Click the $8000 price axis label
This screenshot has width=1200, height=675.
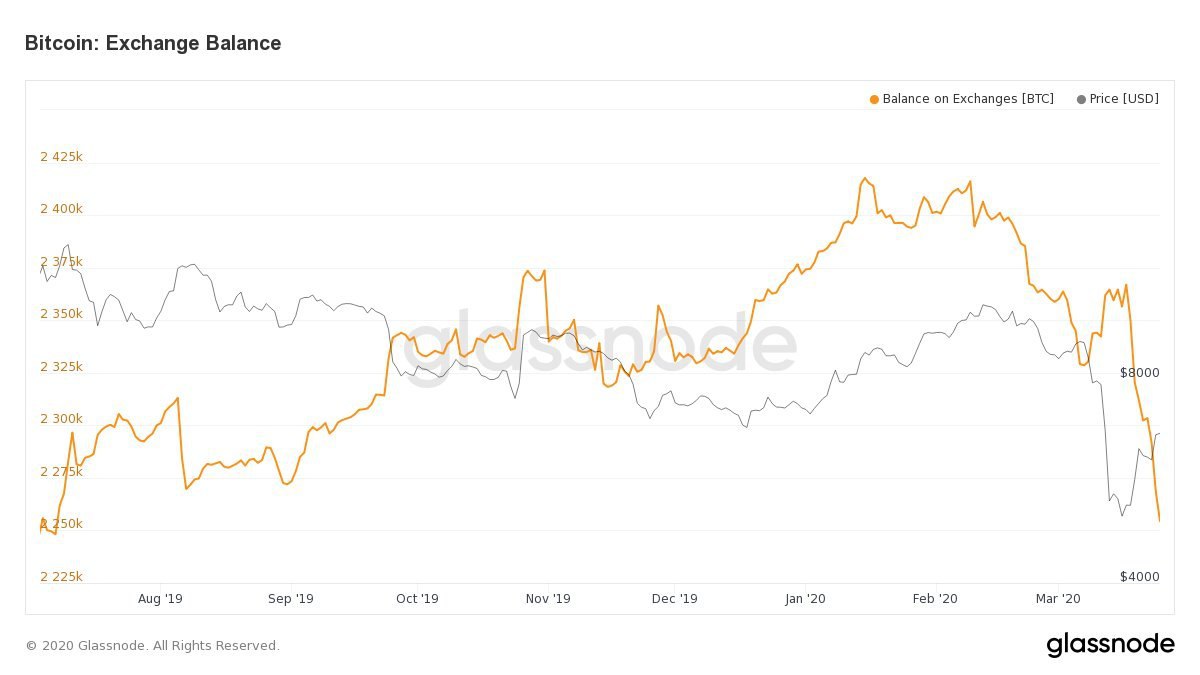click(1139, 373)
